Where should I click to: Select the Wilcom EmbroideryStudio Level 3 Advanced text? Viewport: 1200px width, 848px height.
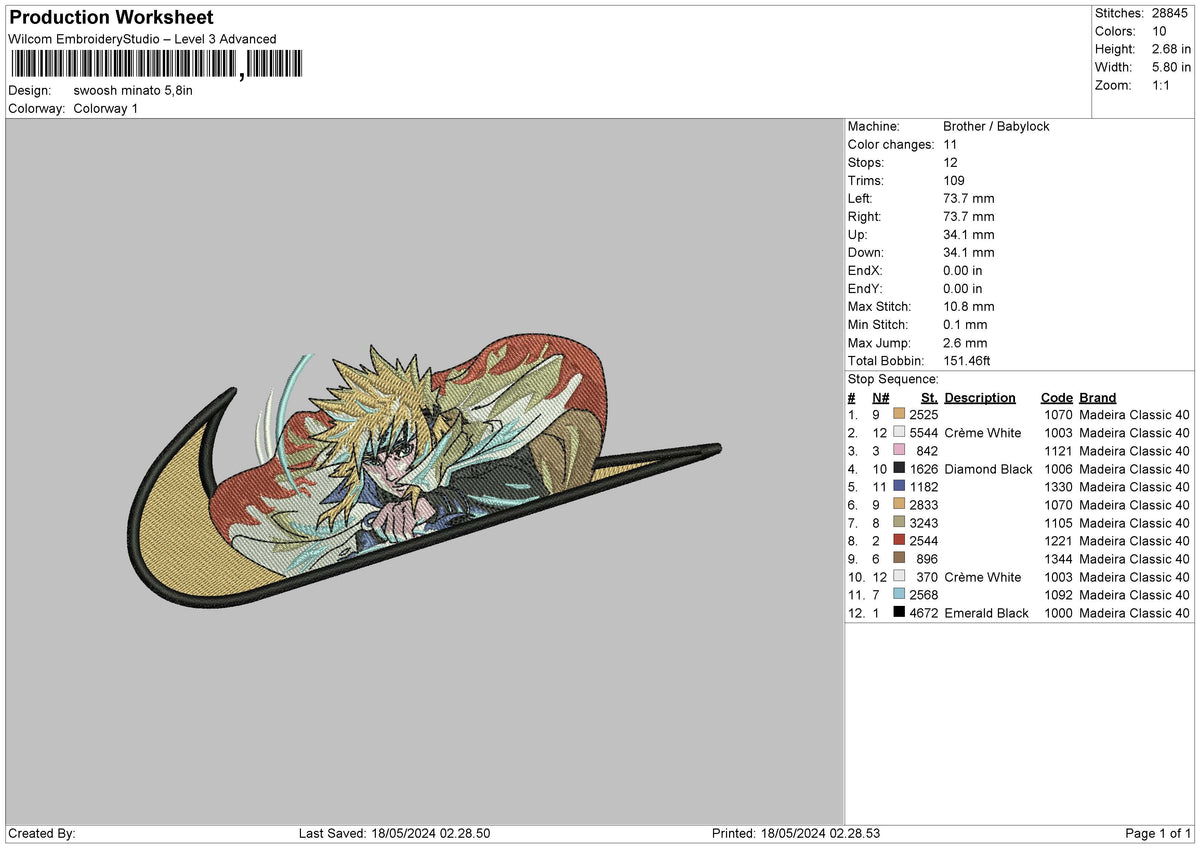(x=142, y=39)
